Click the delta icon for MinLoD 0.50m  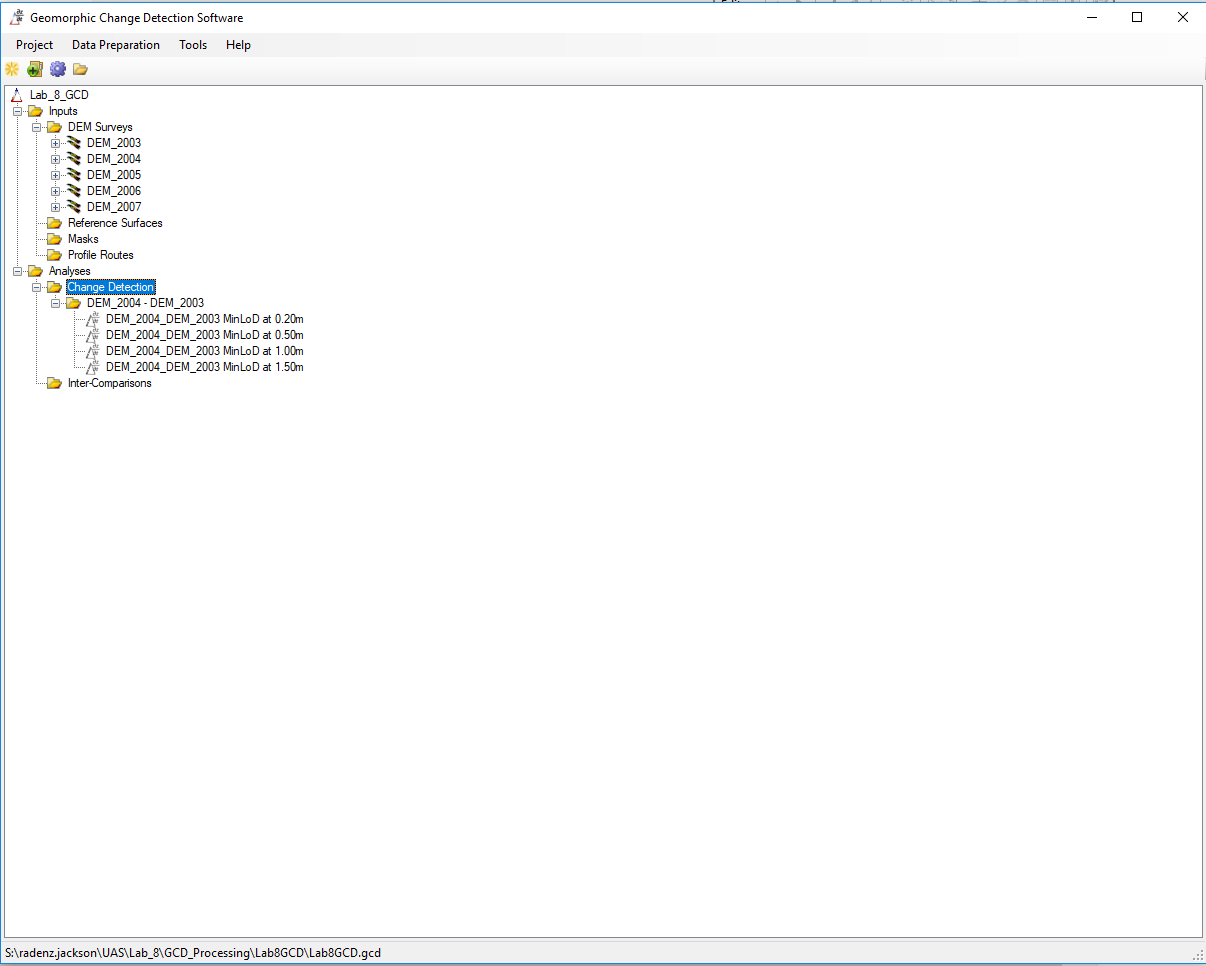[x=93, y=335]
